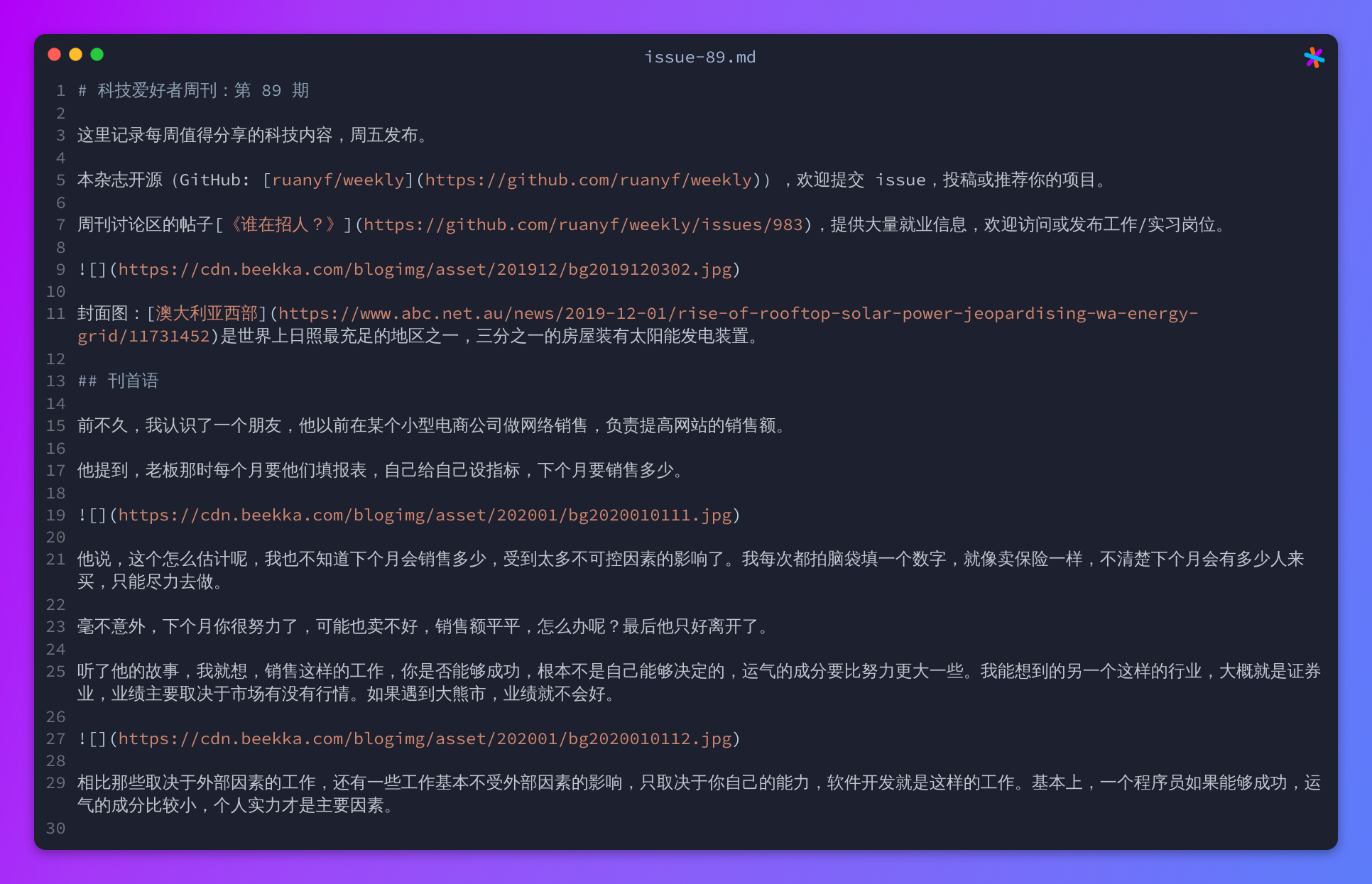Click the ## 刊首语 section heading
The height and width of the screenshot is (884, 1372).
[x=119, y=381]
